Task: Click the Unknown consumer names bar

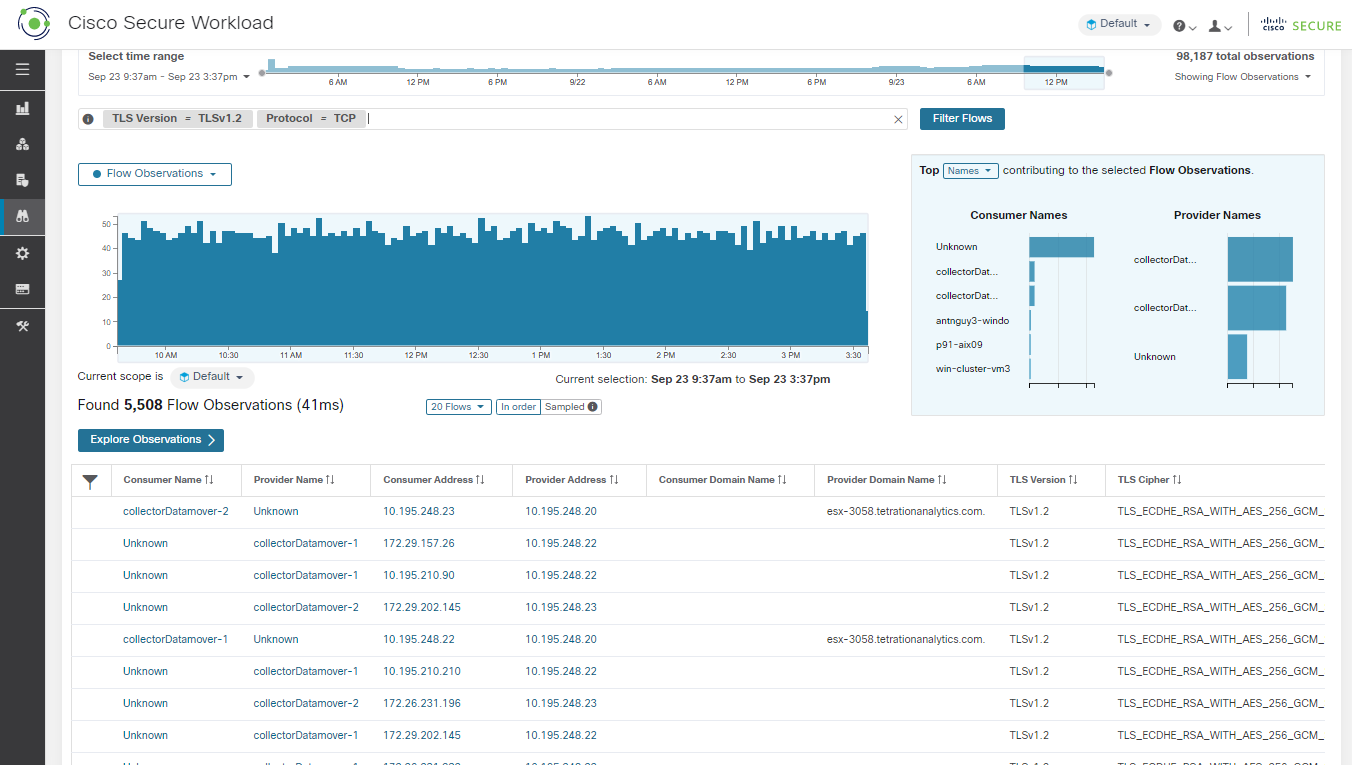Action: click(1061, 247)
